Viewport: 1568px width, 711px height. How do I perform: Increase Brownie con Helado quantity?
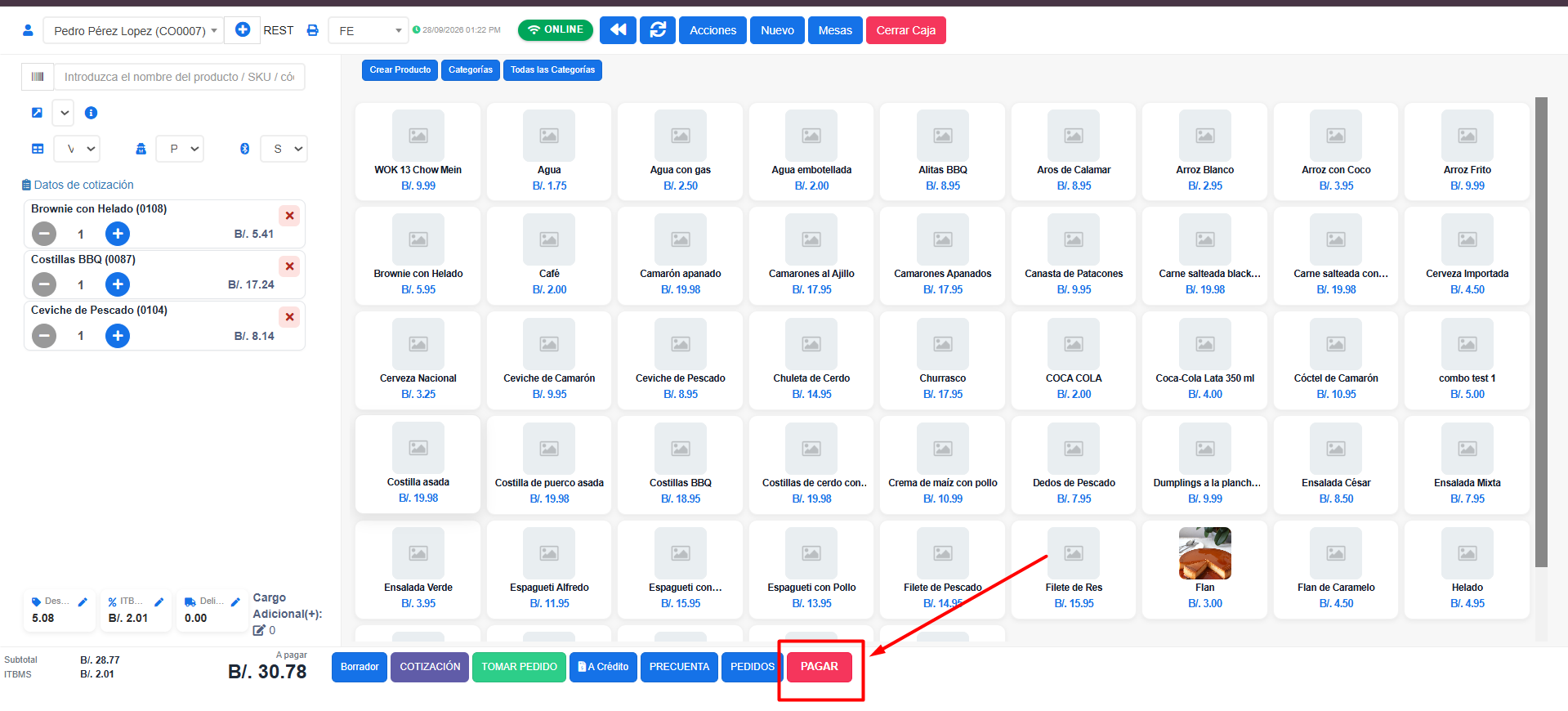pyautogui.click(x=118, y=235)
